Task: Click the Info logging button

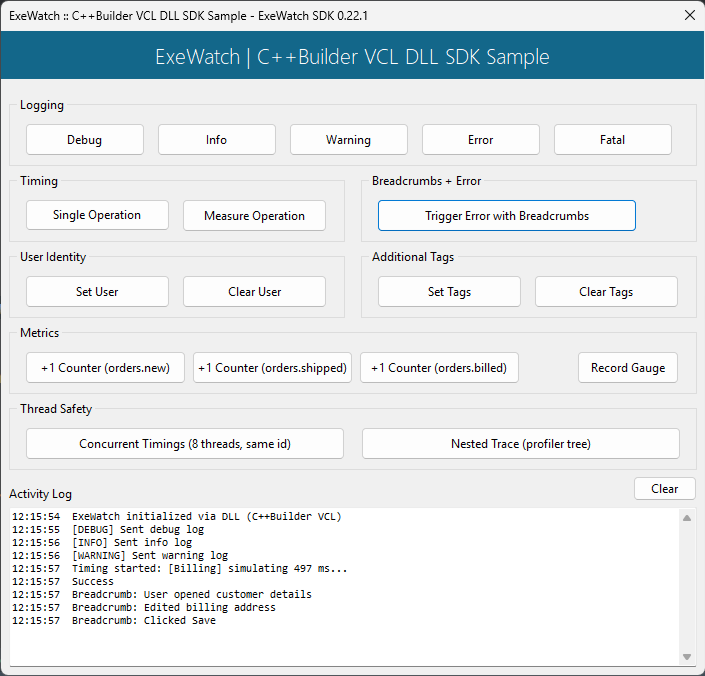Action: pyautogui.click(x=217, y=140)
